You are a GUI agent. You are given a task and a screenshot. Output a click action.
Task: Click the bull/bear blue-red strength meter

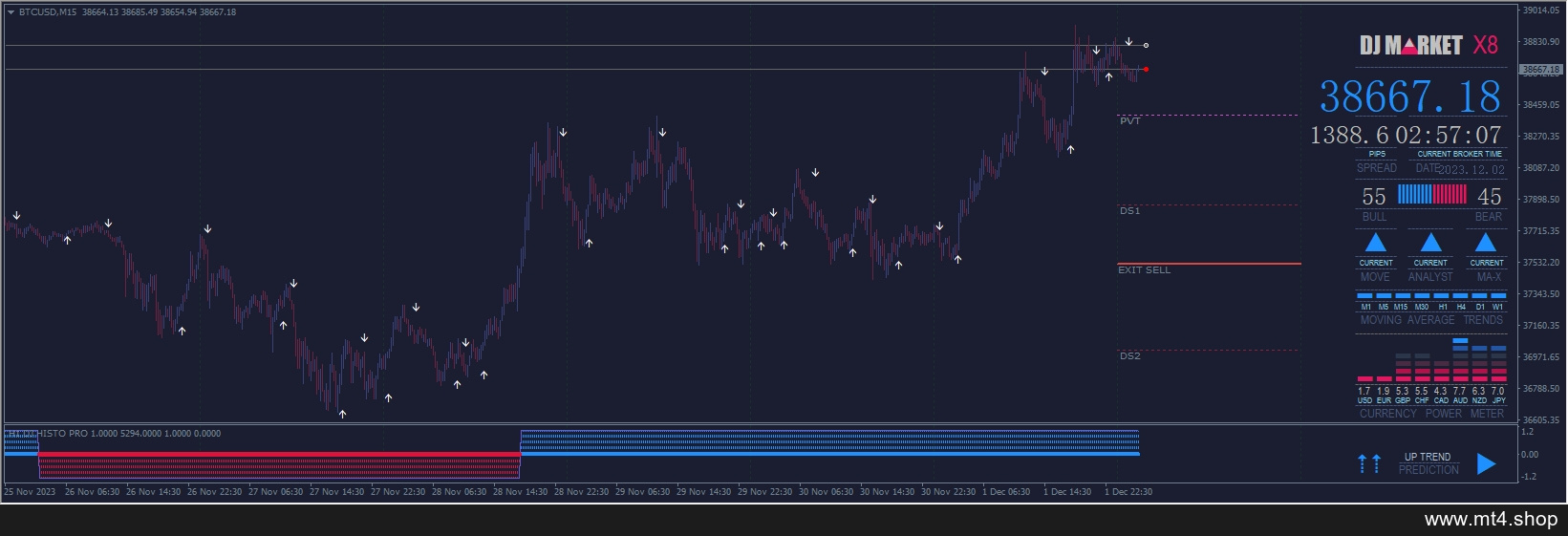pyautogui.click(x=1431, y=195)
